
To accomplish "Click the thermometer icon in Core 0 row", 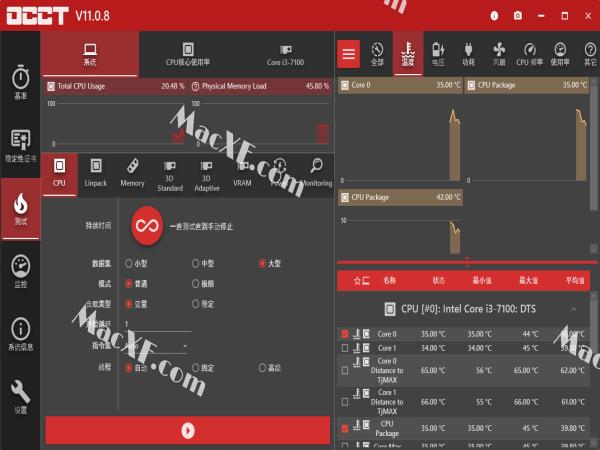I will tap(357, 334).
